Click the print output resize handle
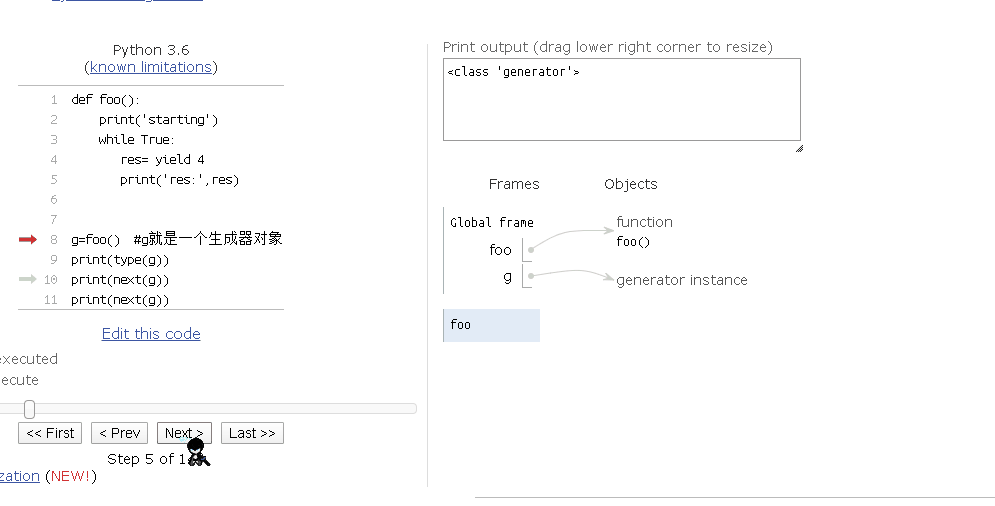Screen dimensions: 995x506 click(799, 148)
